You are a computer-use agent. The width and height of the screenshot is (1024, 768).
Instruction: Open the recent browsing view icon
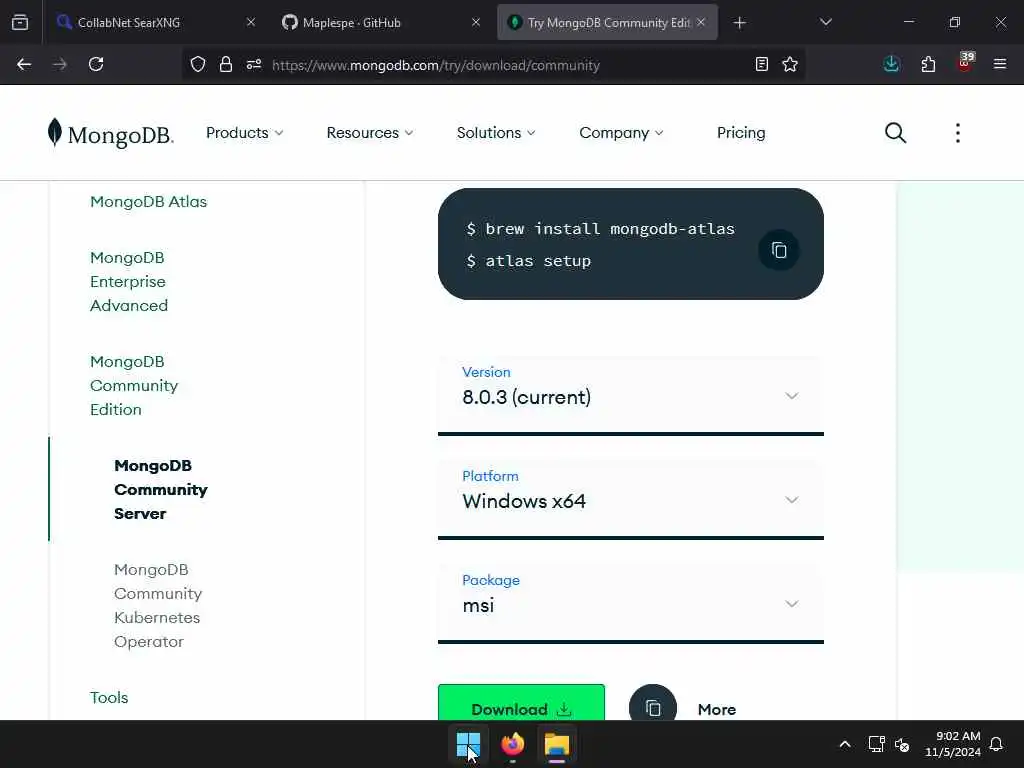pyautogui.click(x=20, y=22)
